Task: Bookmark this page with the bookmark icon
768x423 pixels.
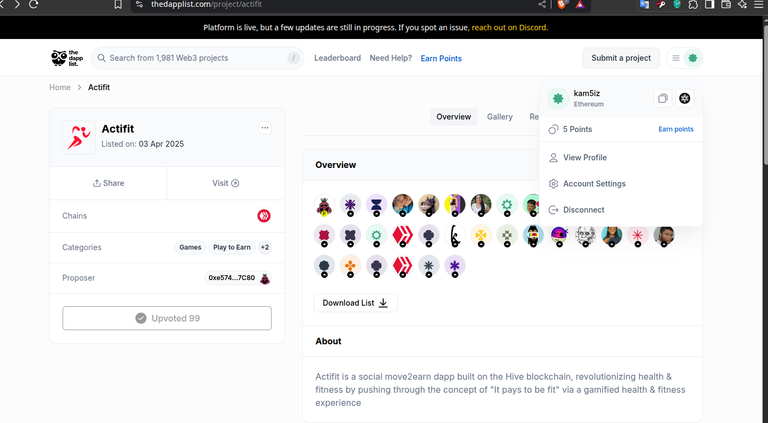Action: [x=118, y=4]
